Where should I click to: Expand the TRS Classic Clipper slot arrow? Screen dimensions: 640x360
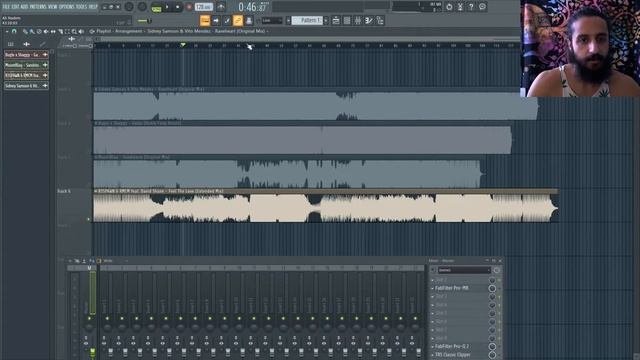pyautogui.click(x=432, y=355)
